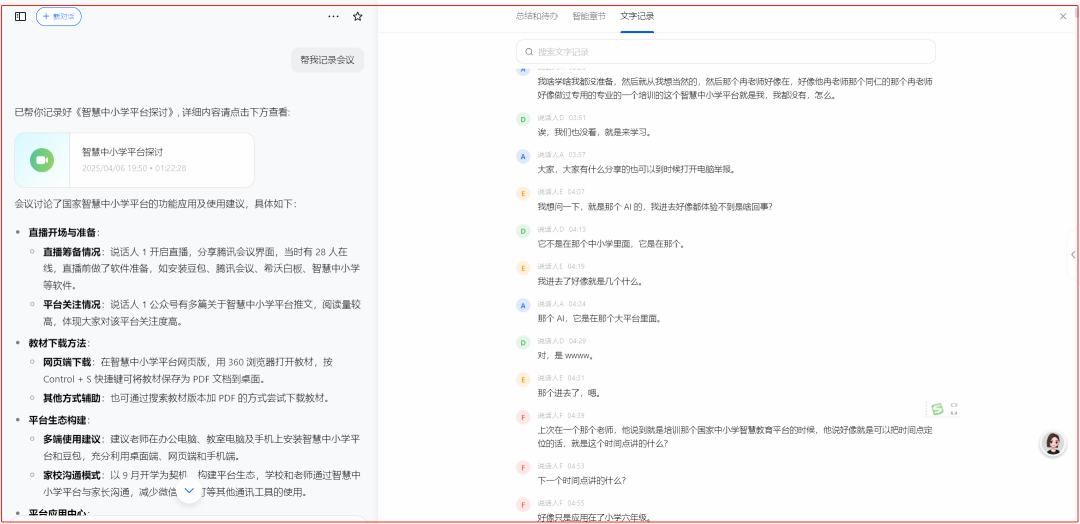Collapse the side panel via right-edge chevron
The height and width of the screenshot is (524, 1080).
[x=1073, y=255]
